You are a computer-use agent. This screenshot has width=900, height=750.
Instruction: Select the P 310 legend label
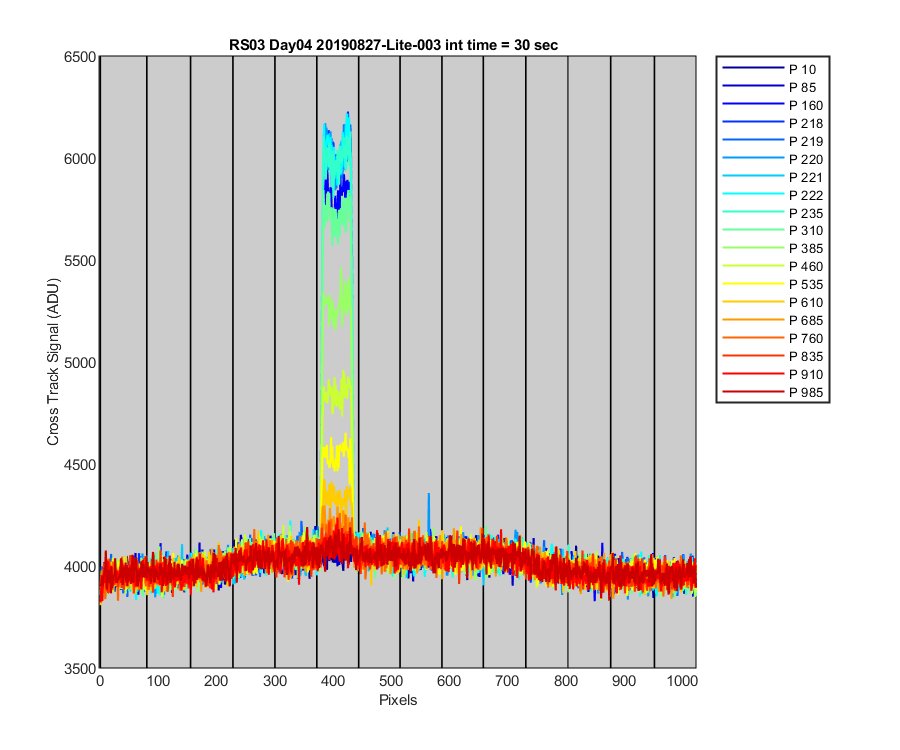click(806, 231)
